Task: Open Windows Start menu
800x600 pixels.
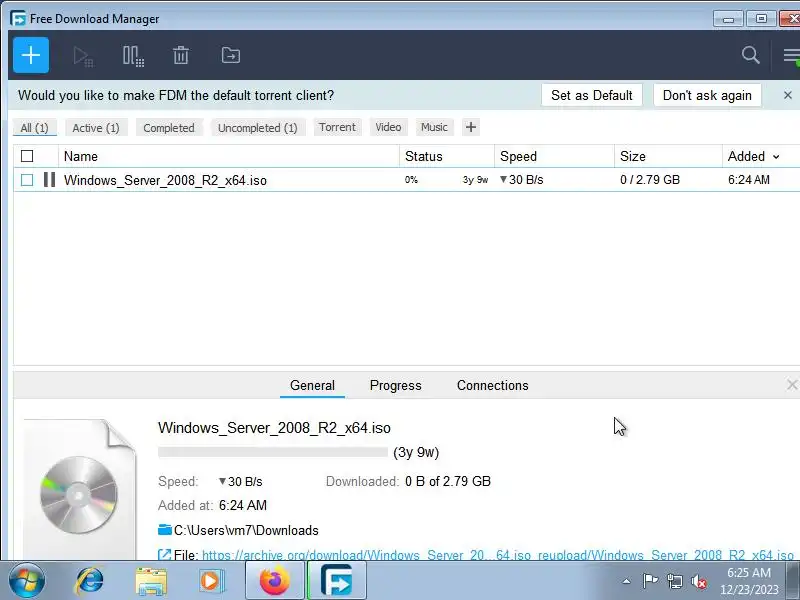Action: click(x=27, y=581)
